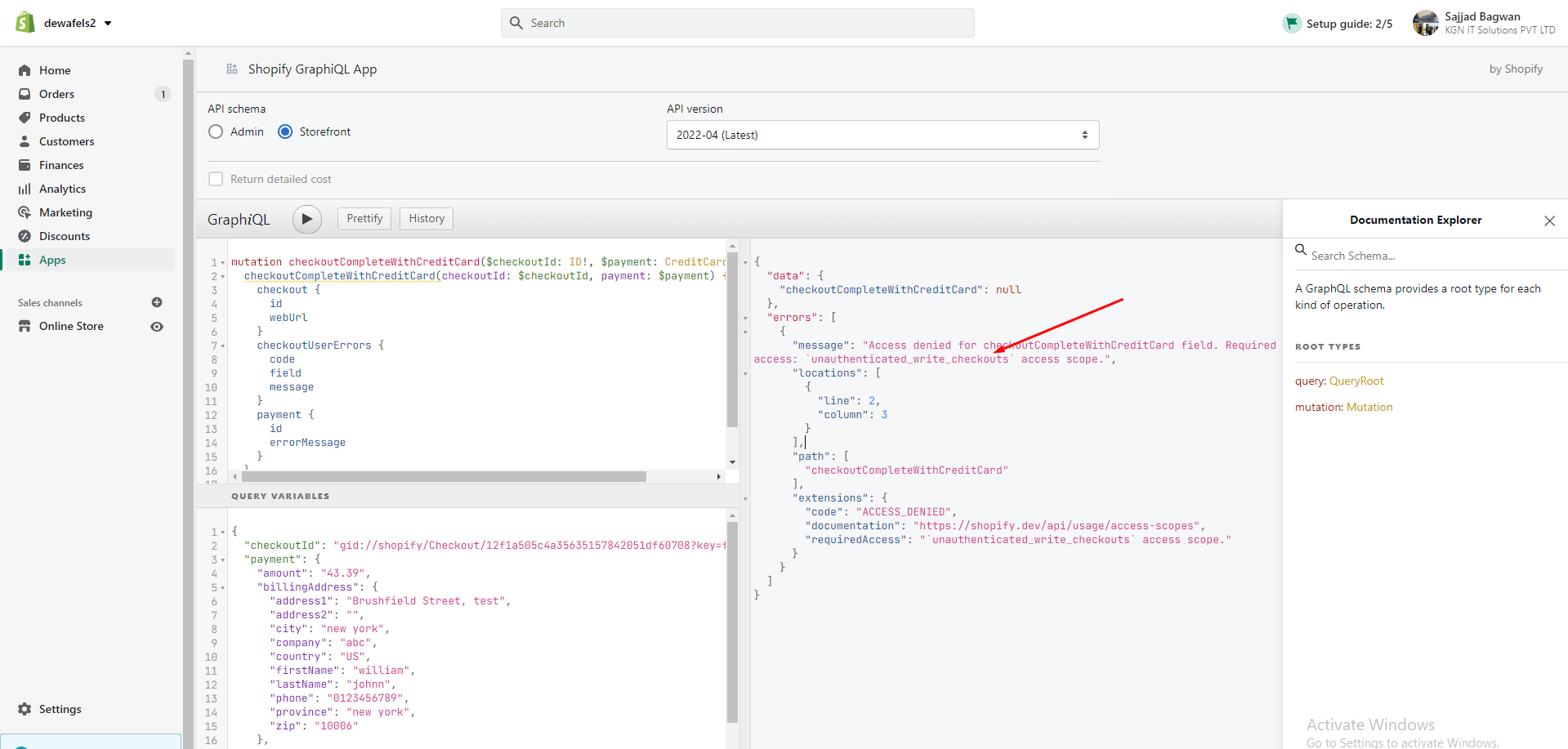Add a sales channel plus icon
The height and width of the screenshot is (749, 1568).
coord(157,302)
